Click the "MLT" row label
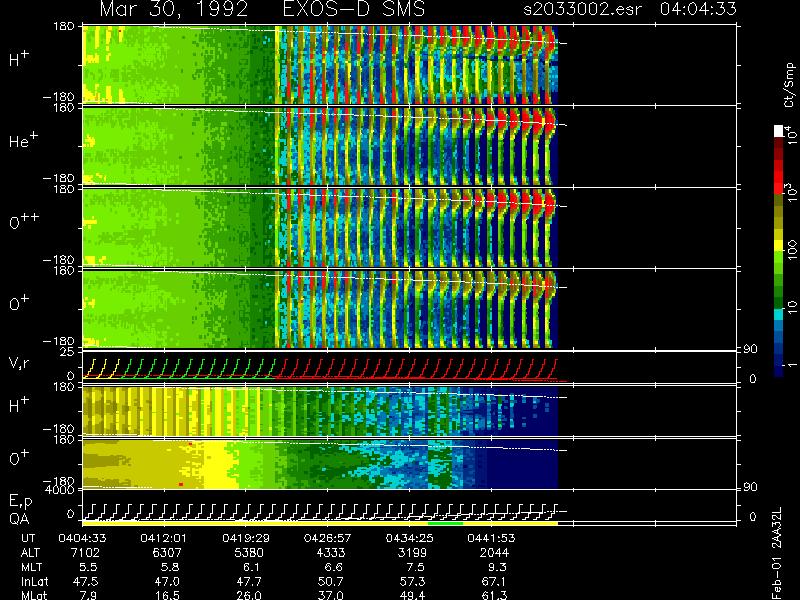This screenshot has width=800, height=600. pos(31,567)
